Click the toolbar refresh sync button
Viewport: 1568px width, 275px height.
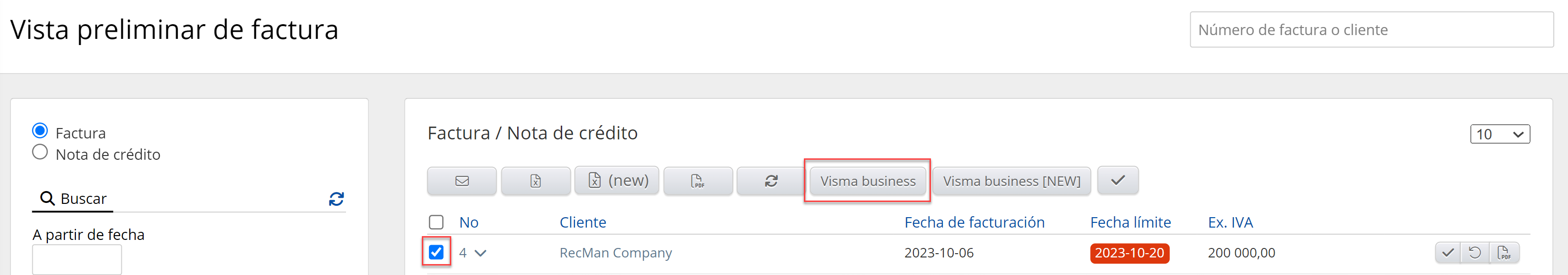tap(771, 181)
